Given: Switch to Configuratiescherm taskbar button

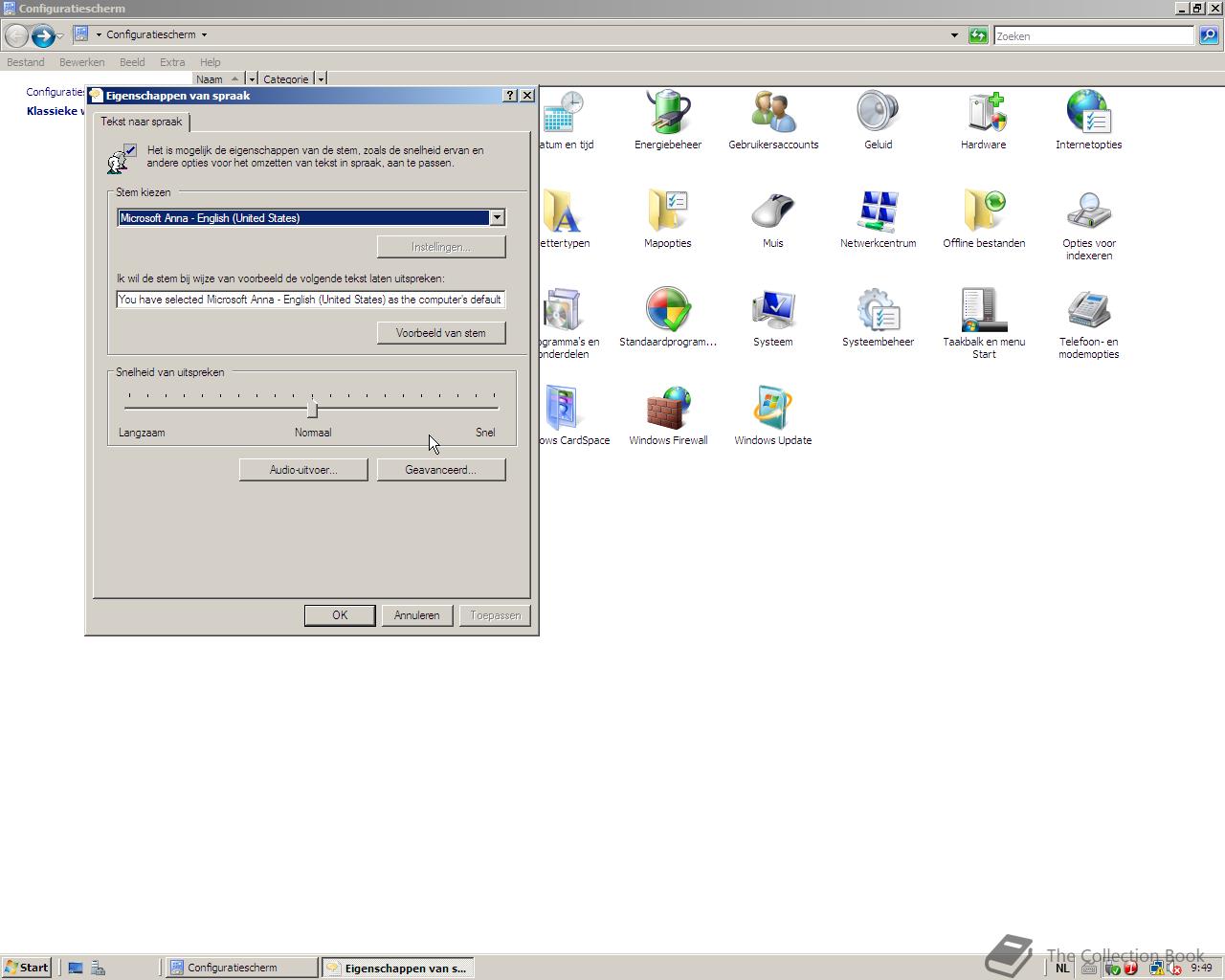Looking at the screenshot, I should [241, 968].
